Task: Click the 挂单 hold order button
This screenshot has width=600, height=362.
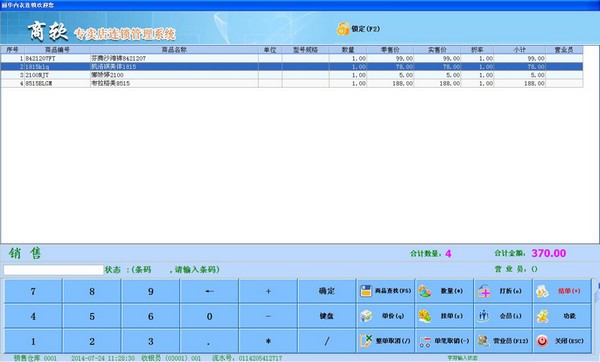Action: pyautogui.click(x=444, y=316)
